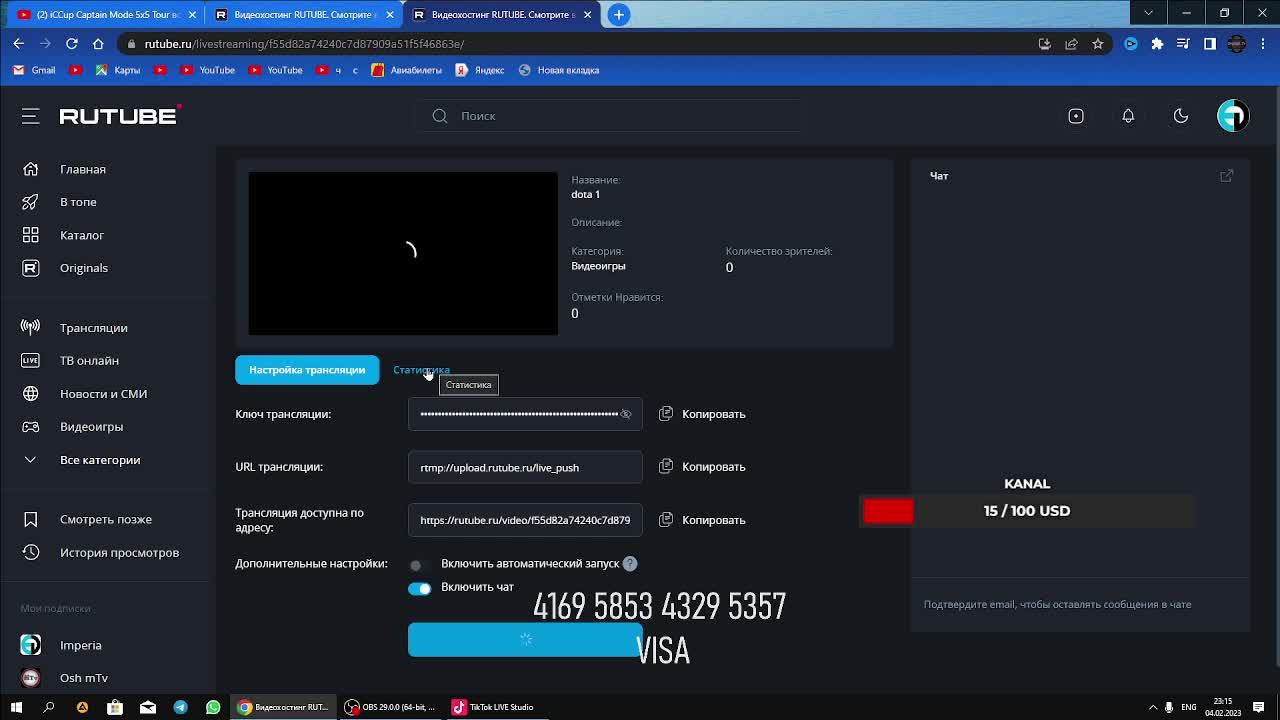Go back to the previous page
Screen dimensions: 1280x720
pyautogui.click(x=18, y=44)
